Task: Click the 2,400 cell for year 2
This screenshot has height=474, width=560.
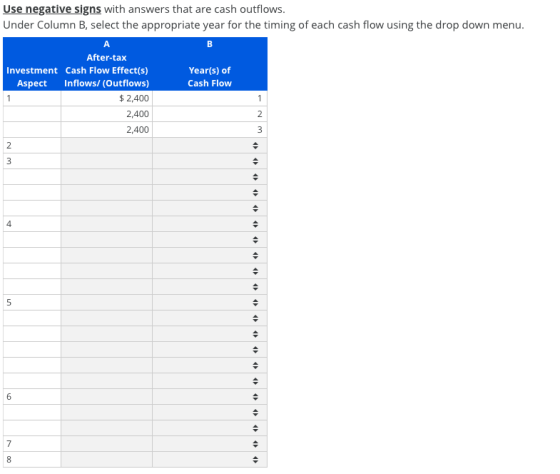Action: (107, 114)
